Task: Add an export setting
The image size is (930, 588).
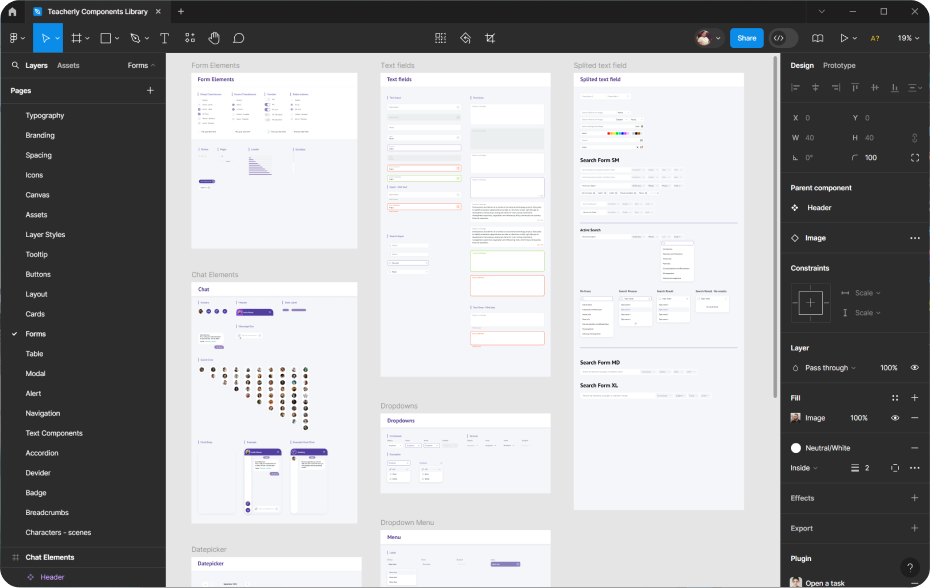Action: point(915,528)
